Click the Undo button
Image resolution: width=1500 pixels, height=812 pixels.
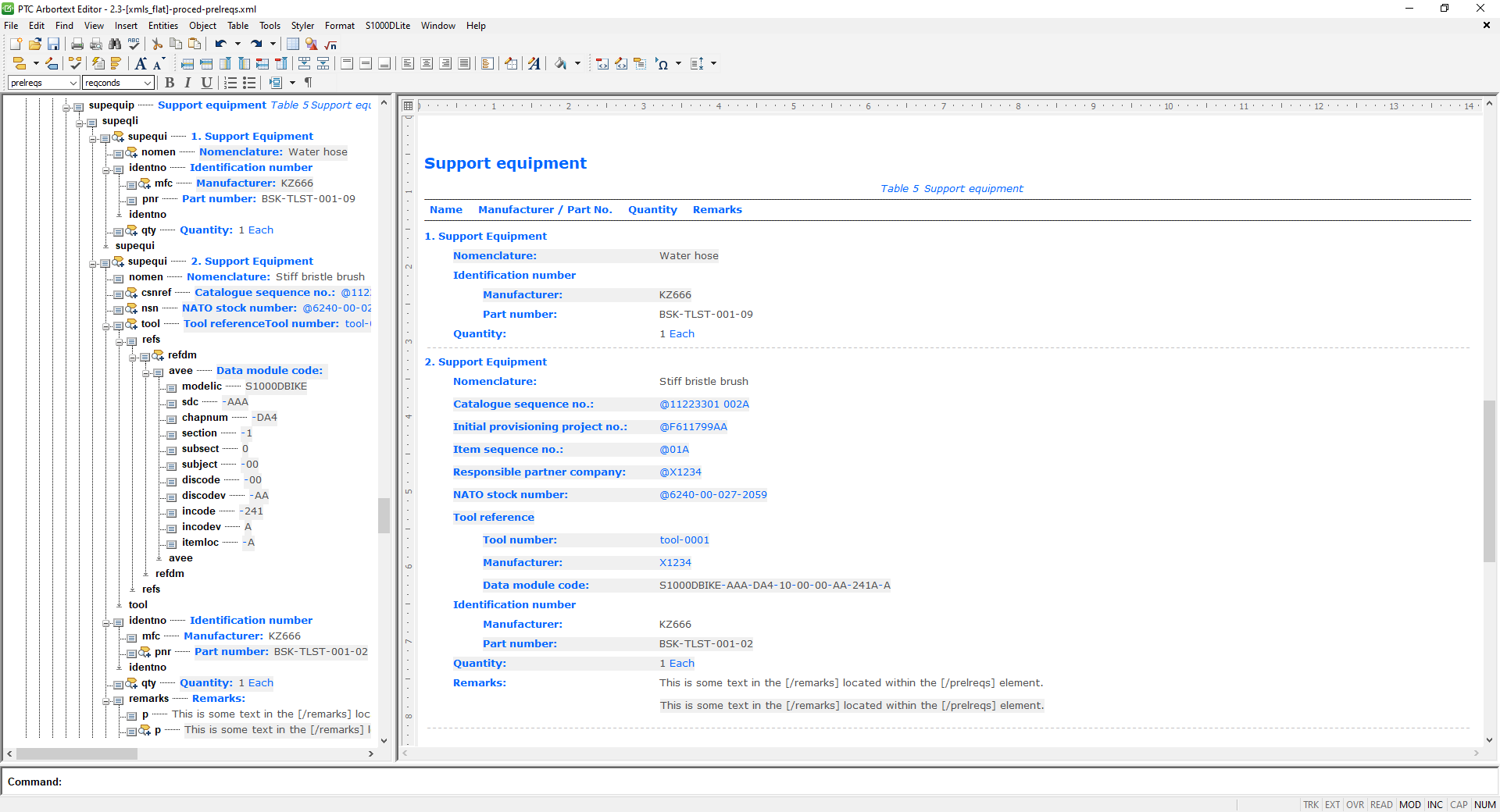(x=220, y=45)
